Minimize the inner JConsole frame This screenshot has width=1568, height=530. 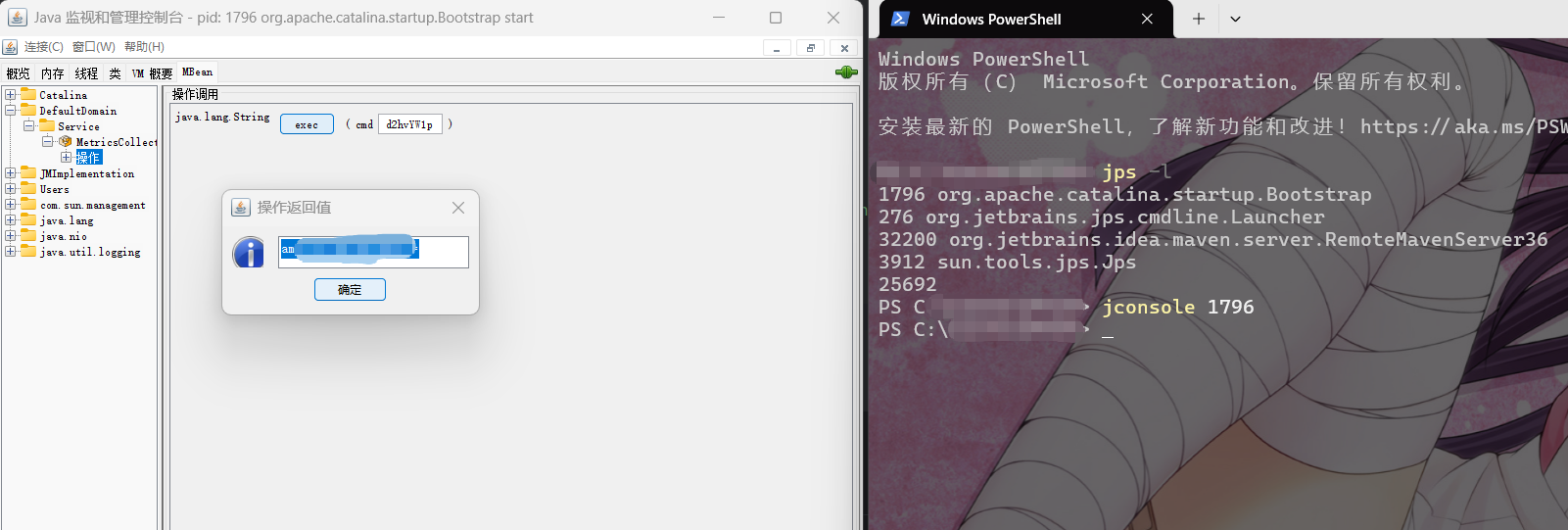[x=777, y=48]
